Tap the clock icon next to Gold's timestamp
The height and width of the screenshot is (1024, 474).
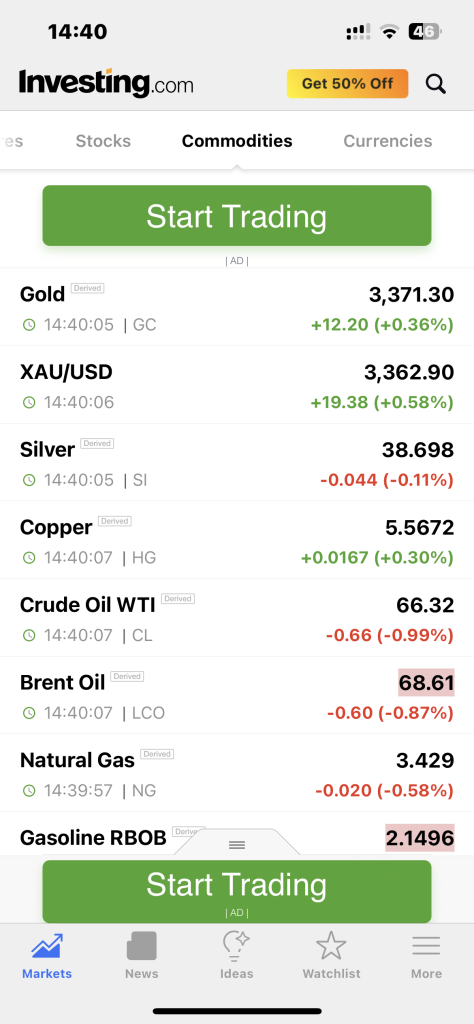point(29,325)
